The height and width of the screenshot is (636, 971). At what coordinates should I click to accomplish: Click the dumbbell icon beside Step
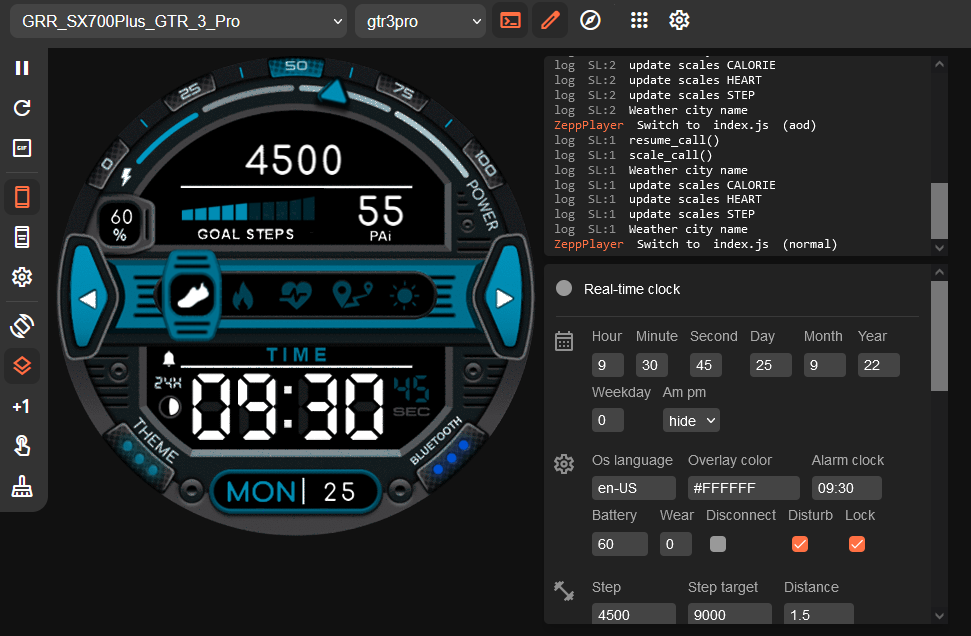pyautogui.click(x=564, y=591)
